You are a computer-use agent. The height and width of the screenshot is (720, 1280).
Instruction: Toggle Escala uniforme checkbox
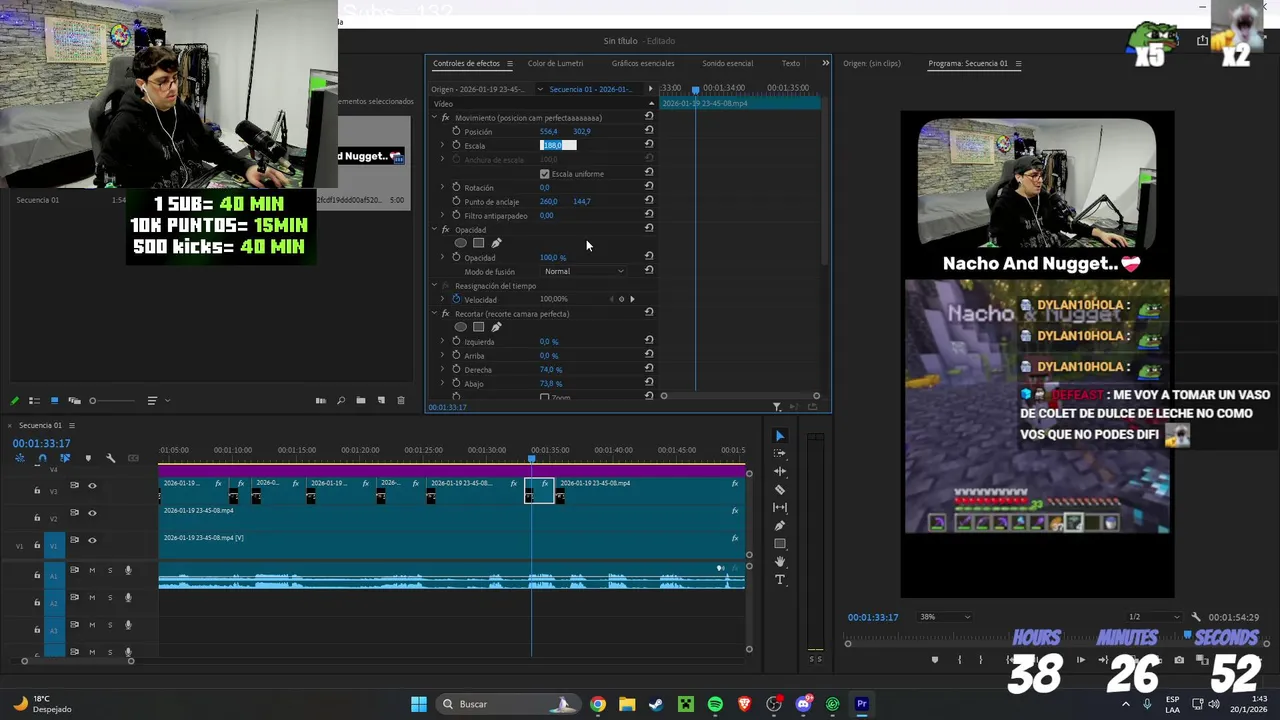pos(545,174)
